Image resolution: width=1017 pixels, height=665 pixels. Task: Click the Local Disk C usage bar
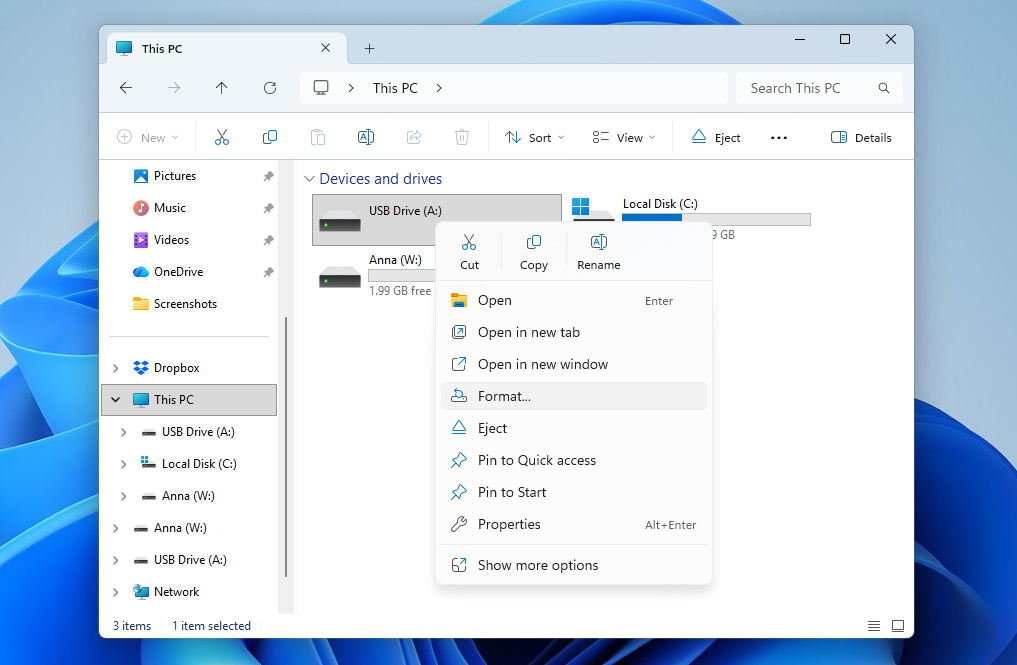click(715, 219)
